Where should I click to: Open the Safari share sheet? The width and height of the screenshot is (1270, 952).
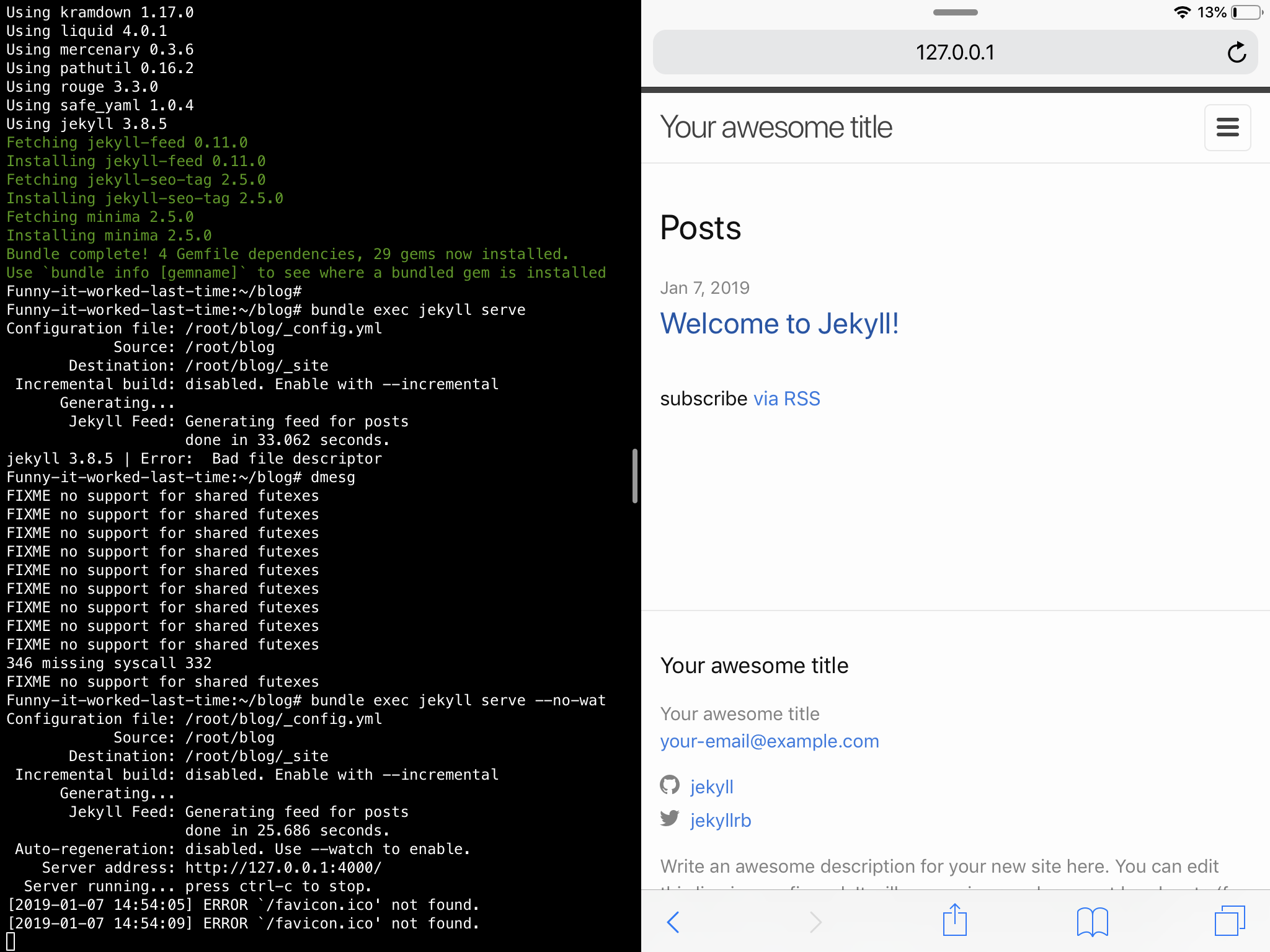pos(955,920)
